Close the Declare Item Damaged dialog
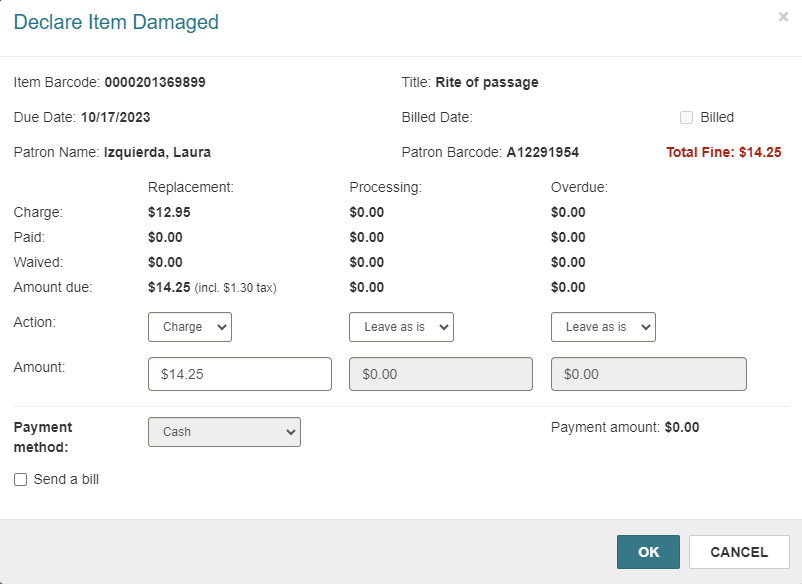This screenshot has height=584, width=802. (783, 17)
